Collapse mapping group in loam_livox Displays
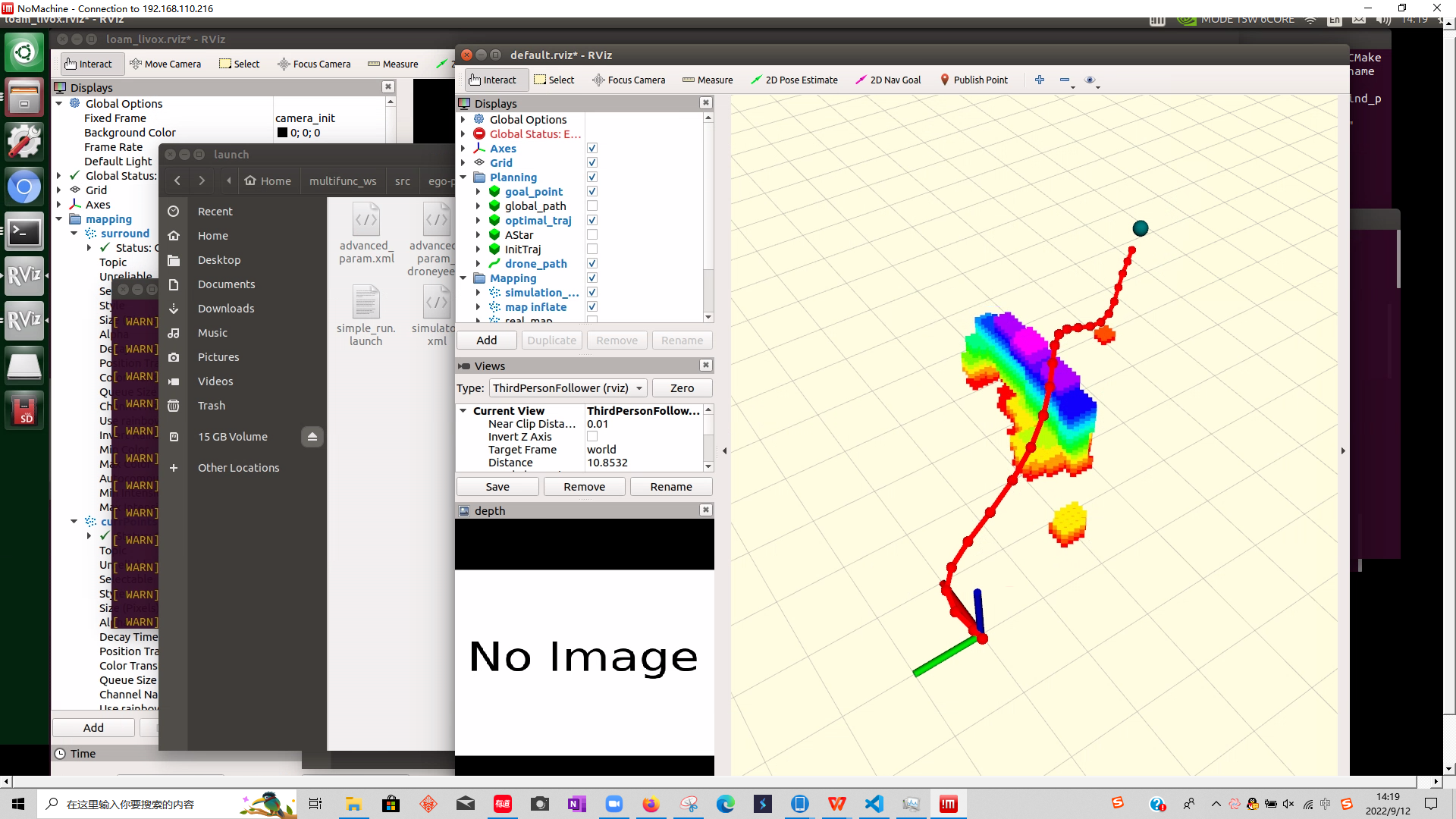The height and width of the screenshot is (819, 1456). (59, 219)
